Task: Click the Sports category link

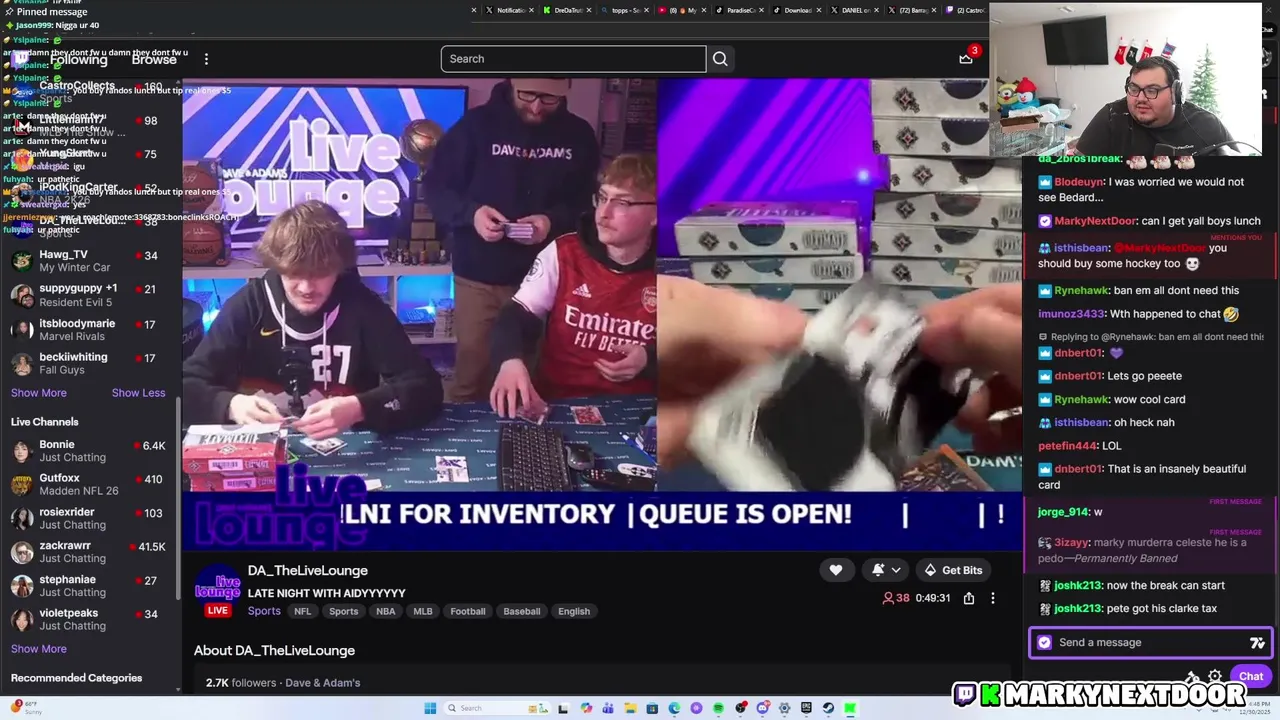Action: (264, 611)
